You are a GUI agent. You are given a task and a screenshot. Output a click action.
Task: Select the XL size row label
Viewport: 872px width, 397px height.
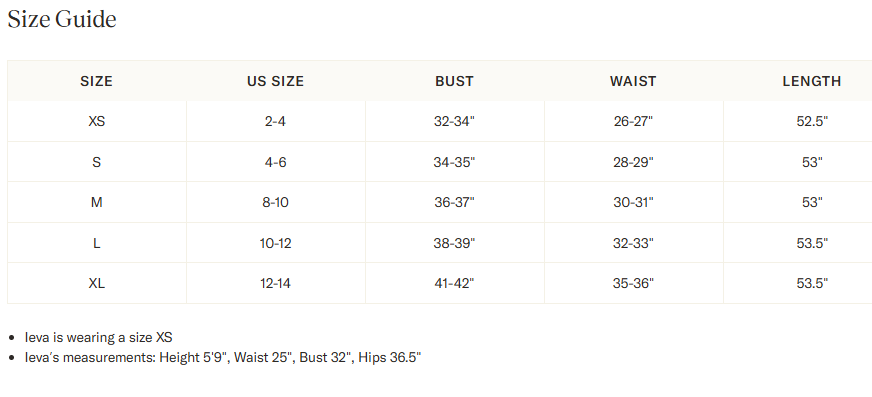(x=97, y=284)
